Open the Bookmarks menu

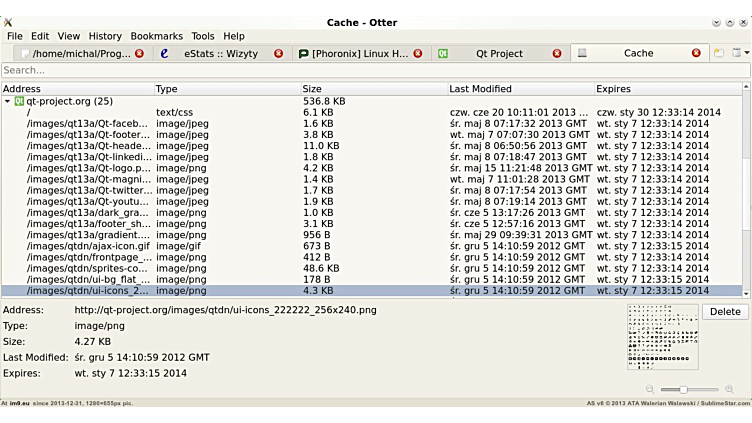pyautogui.click(x=156, y=36)
